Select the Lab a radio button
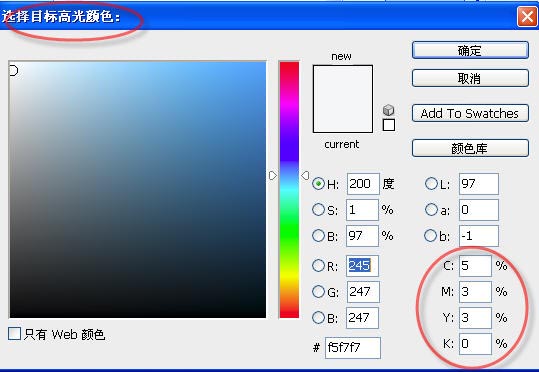Image resolution: width=539 pixels, height=372 pixels. (x=431, y=209)
